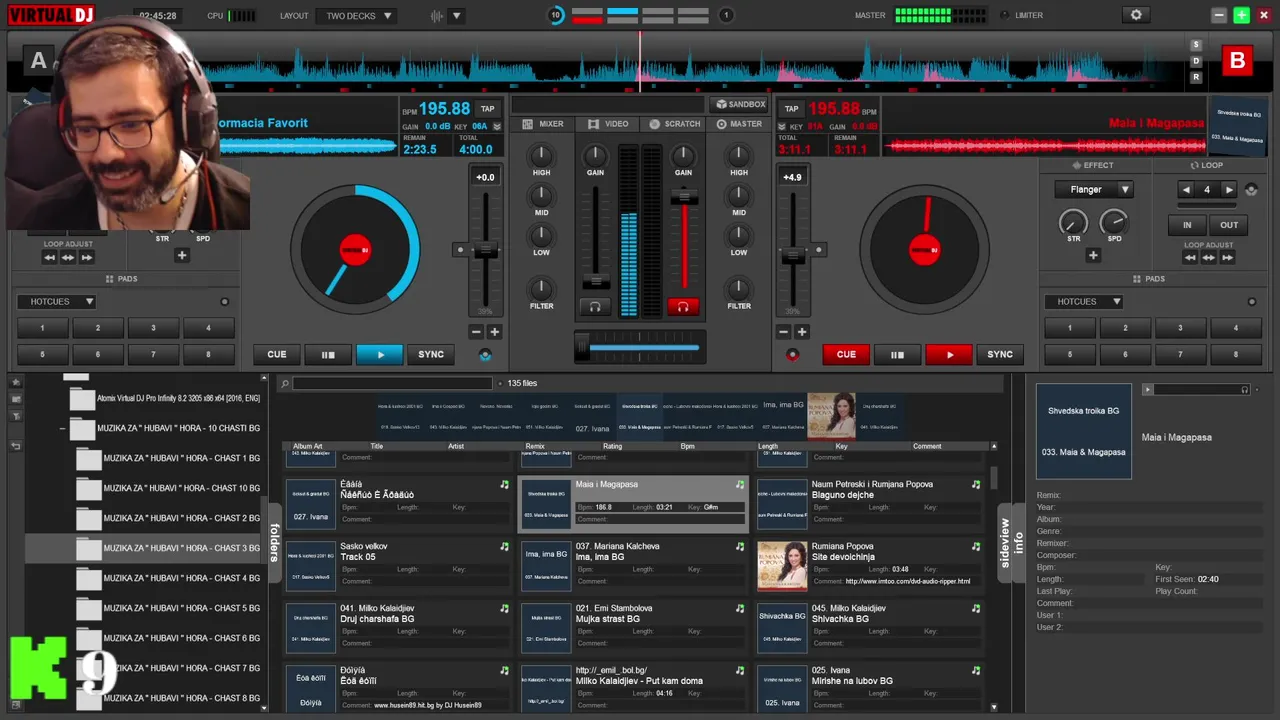Viewport: 1280px width, 720px height.
Task: Click the back arrow icon in browser sidebar
Action: pos(16,445)
